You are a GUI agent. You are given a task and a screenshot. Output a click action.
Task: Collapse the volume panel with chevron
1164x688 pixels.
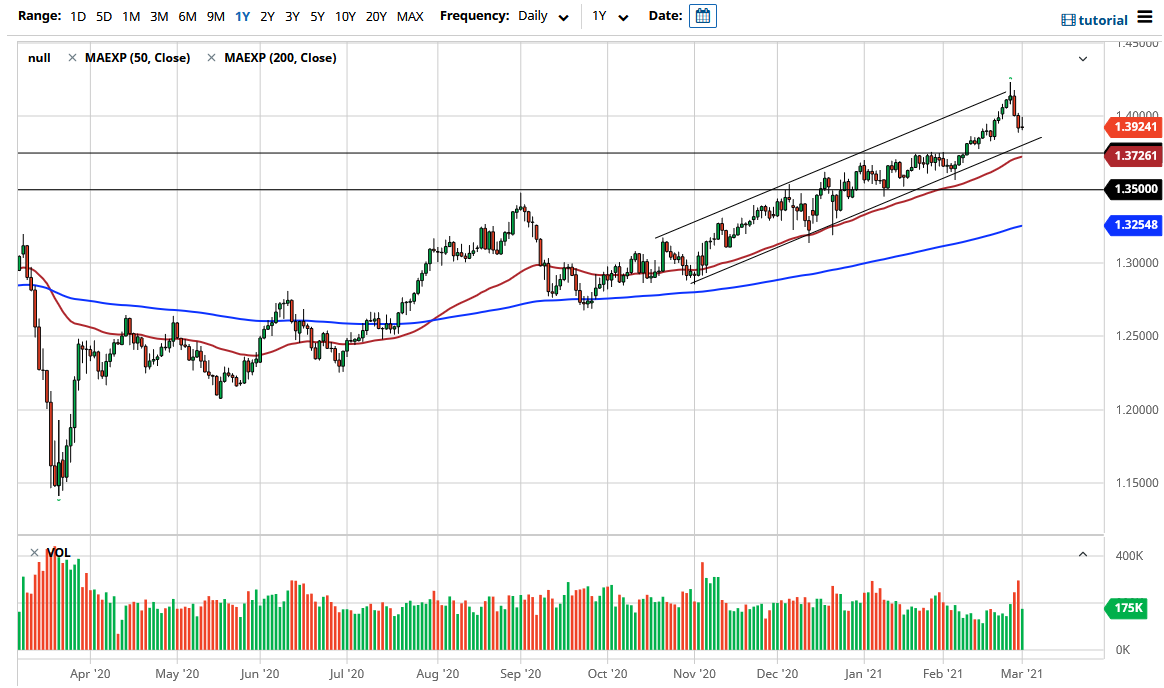[1082, 553]
